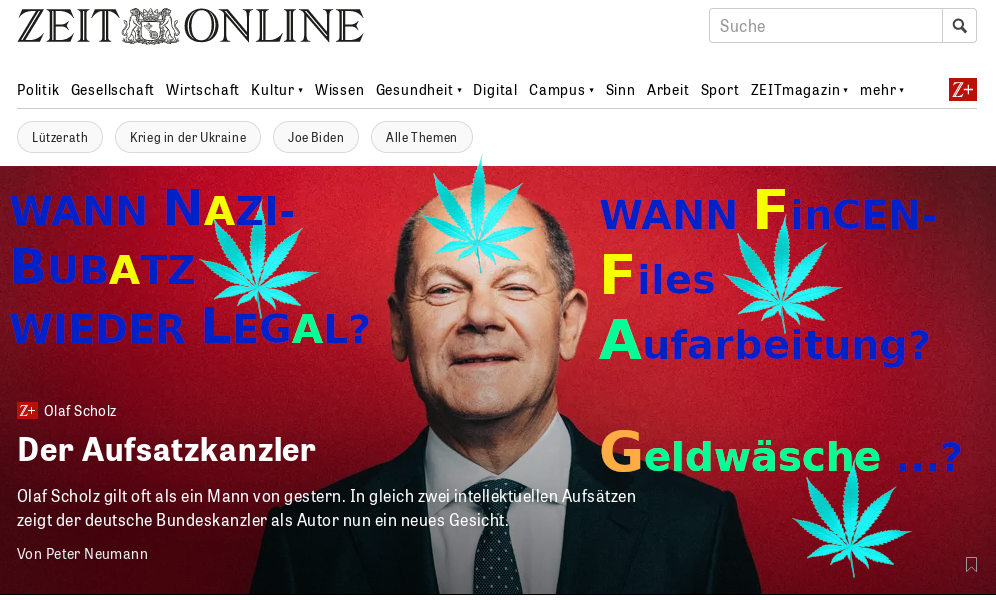This screenshot has height=600, width=996.
Task: Open the Z+ subscription icon in navigation
Action: [x=962, y=90]
